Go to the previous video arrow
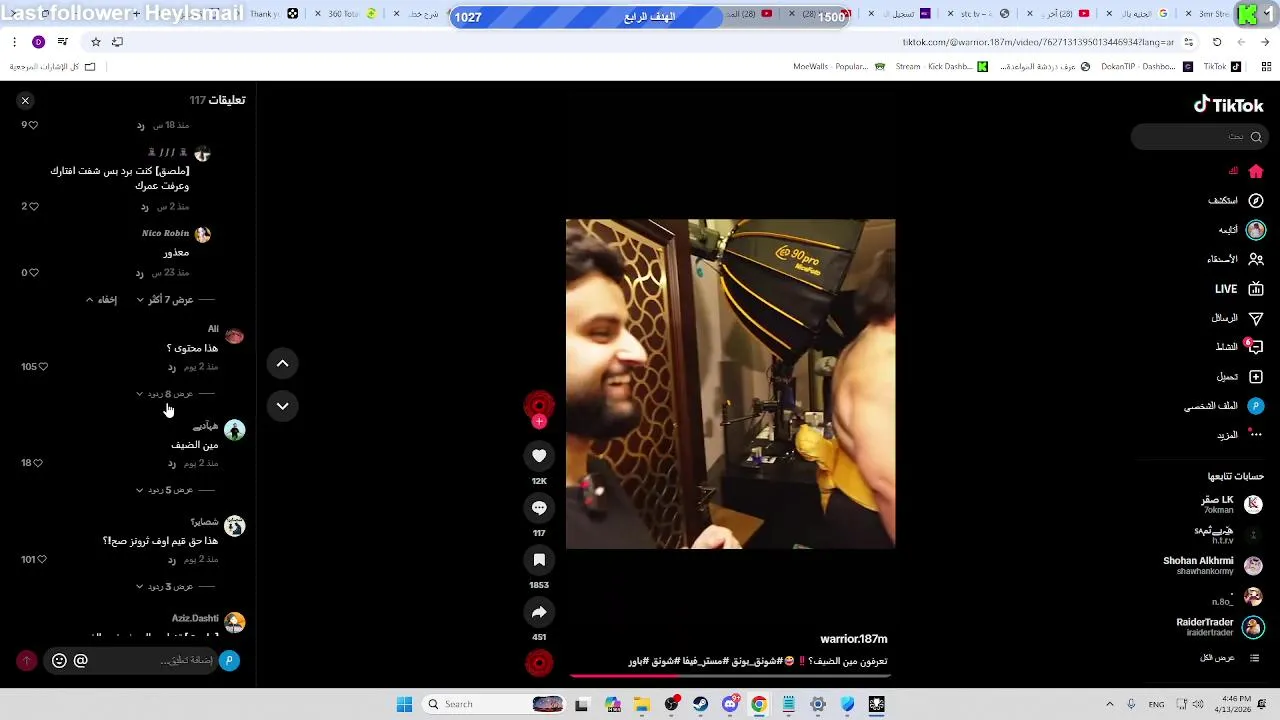This screenshot has height=720, width=1280. 282,363
